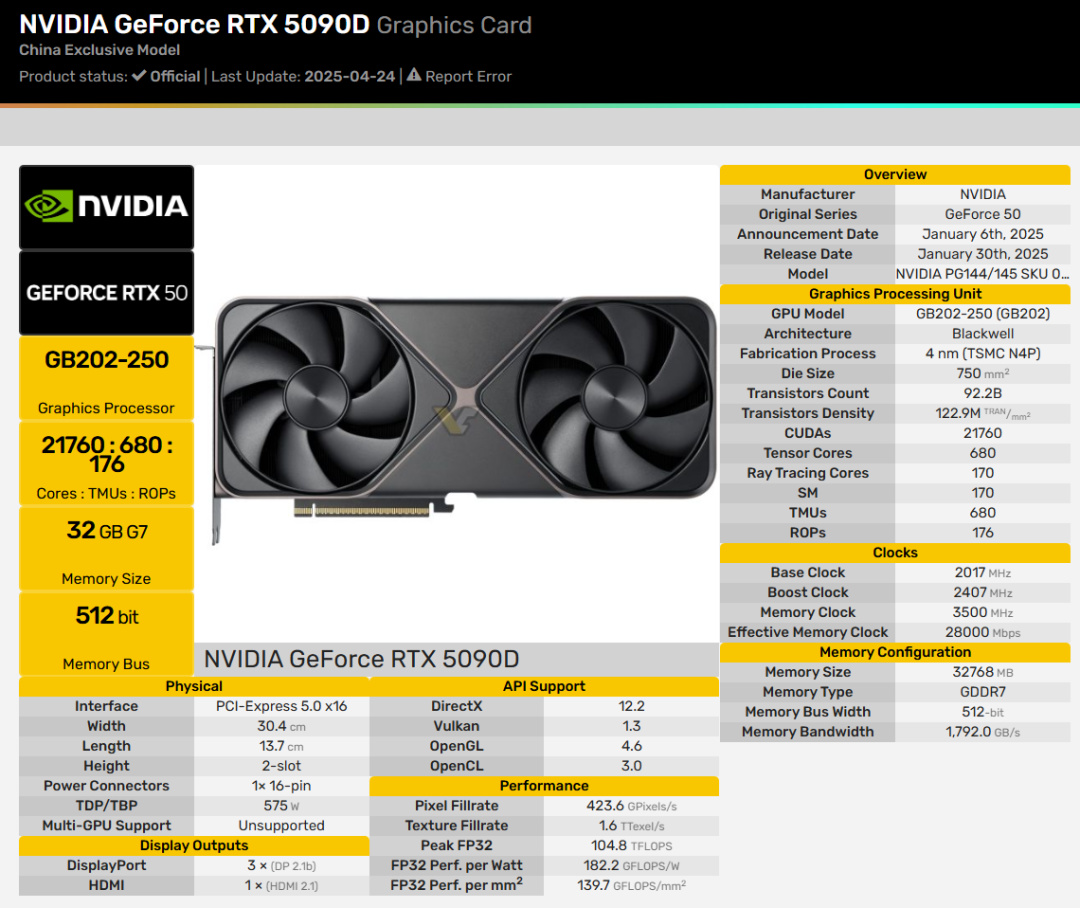Click the Height value 2-slot
The height and width of the screenshot is (908, 1080).
282,766
